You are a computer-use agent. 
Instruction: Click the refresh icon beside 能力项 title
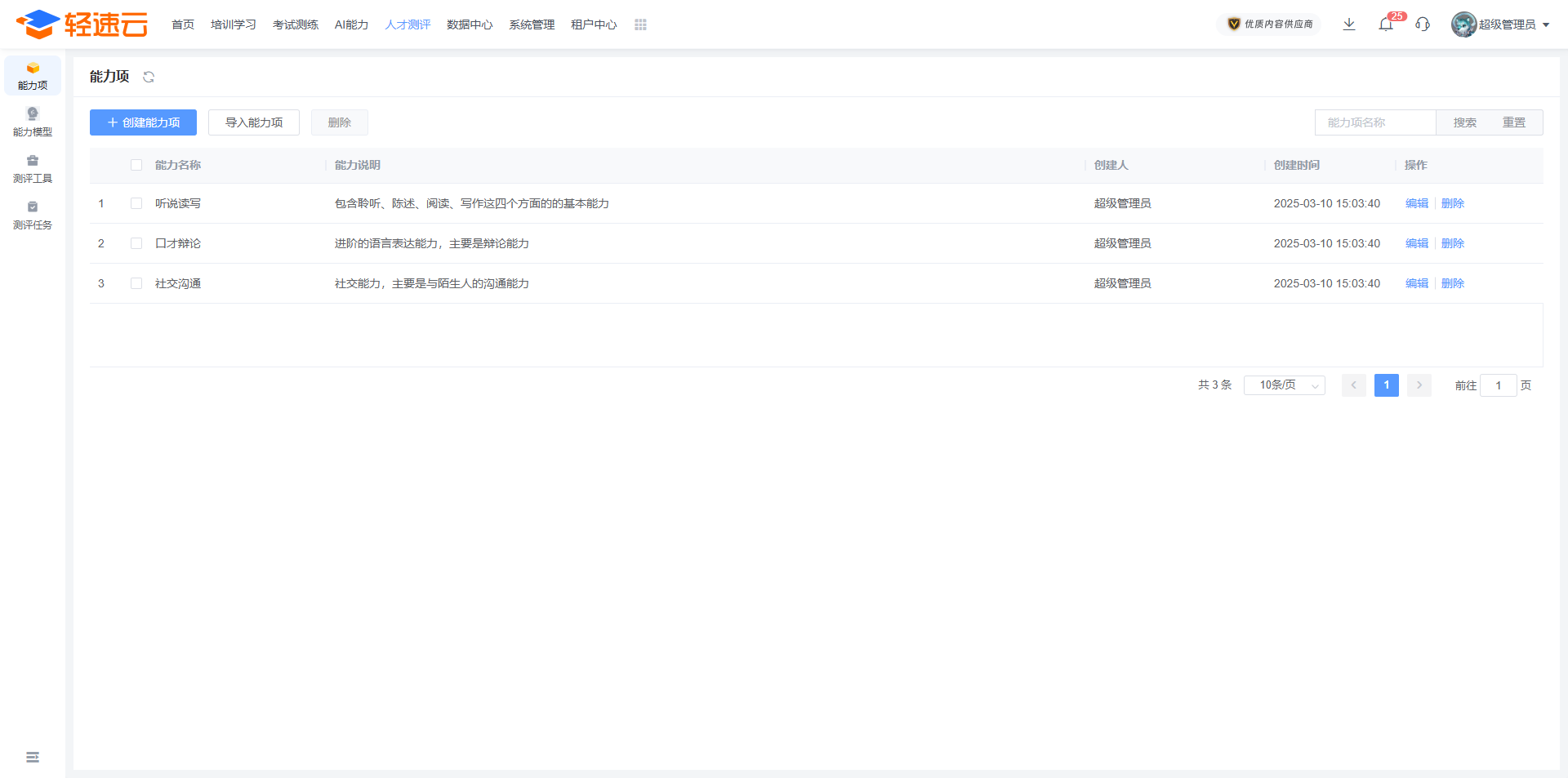(149, 77)
